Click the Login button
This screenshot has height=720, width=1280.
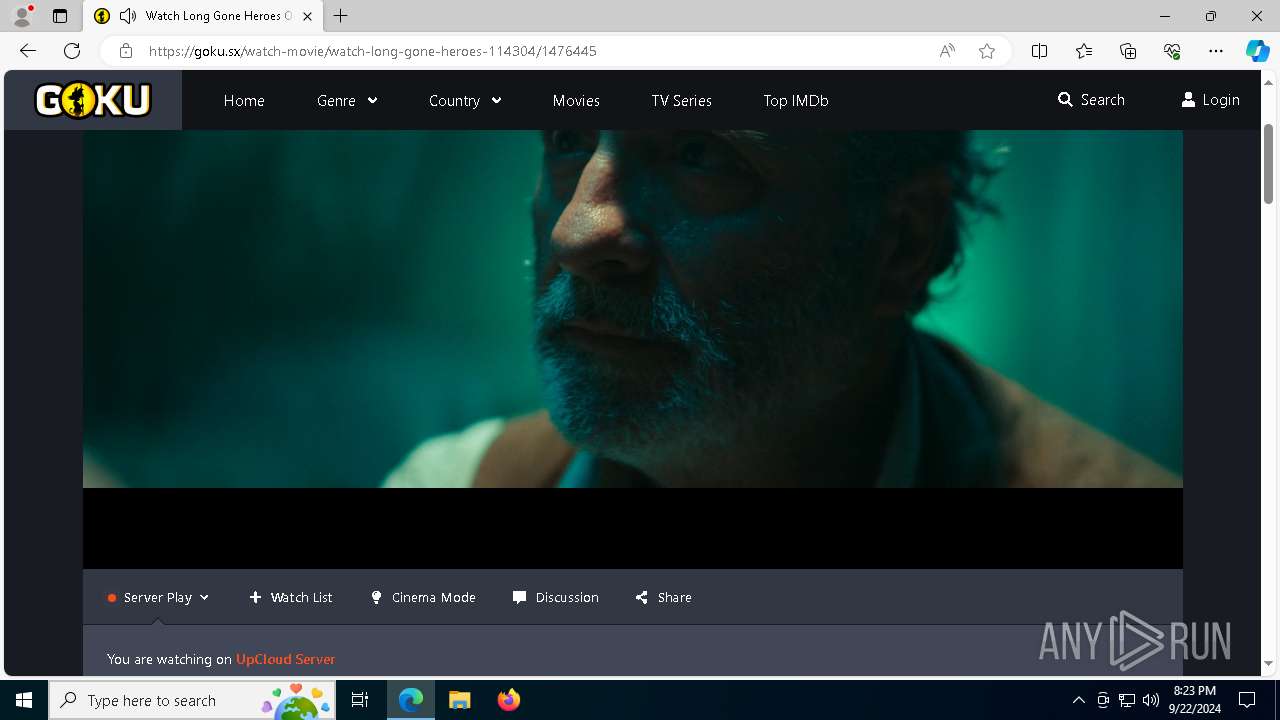click(x=1210, y=100)
